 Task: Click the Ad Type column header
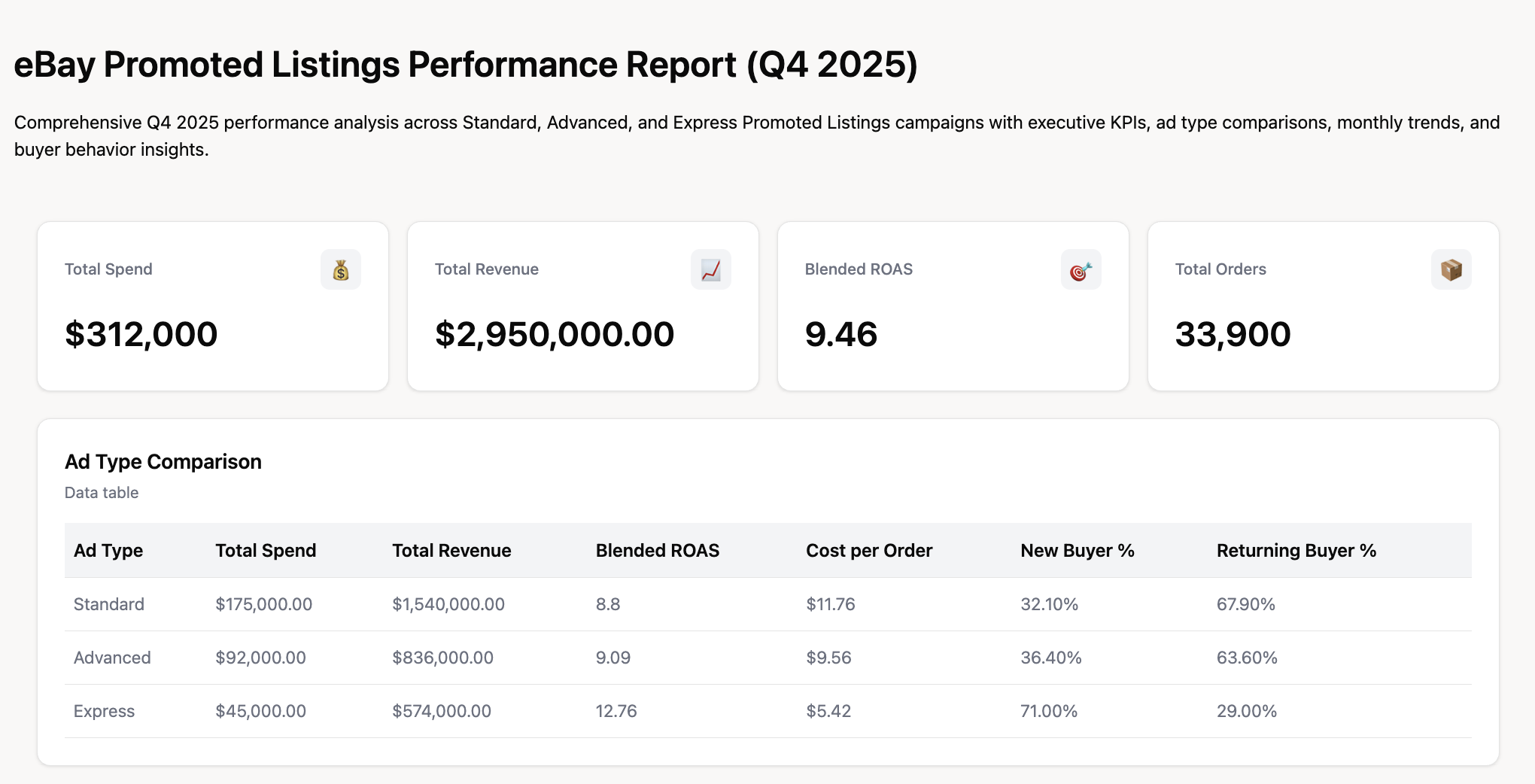pos(108,550)
